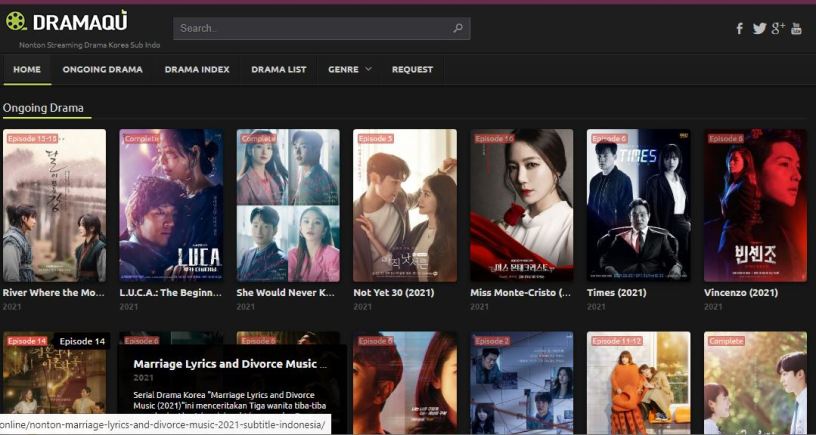Click the search magnifier icon
The width and height of the screenshot is (816, 435).
pyautogui.click(x=457, y=28)
